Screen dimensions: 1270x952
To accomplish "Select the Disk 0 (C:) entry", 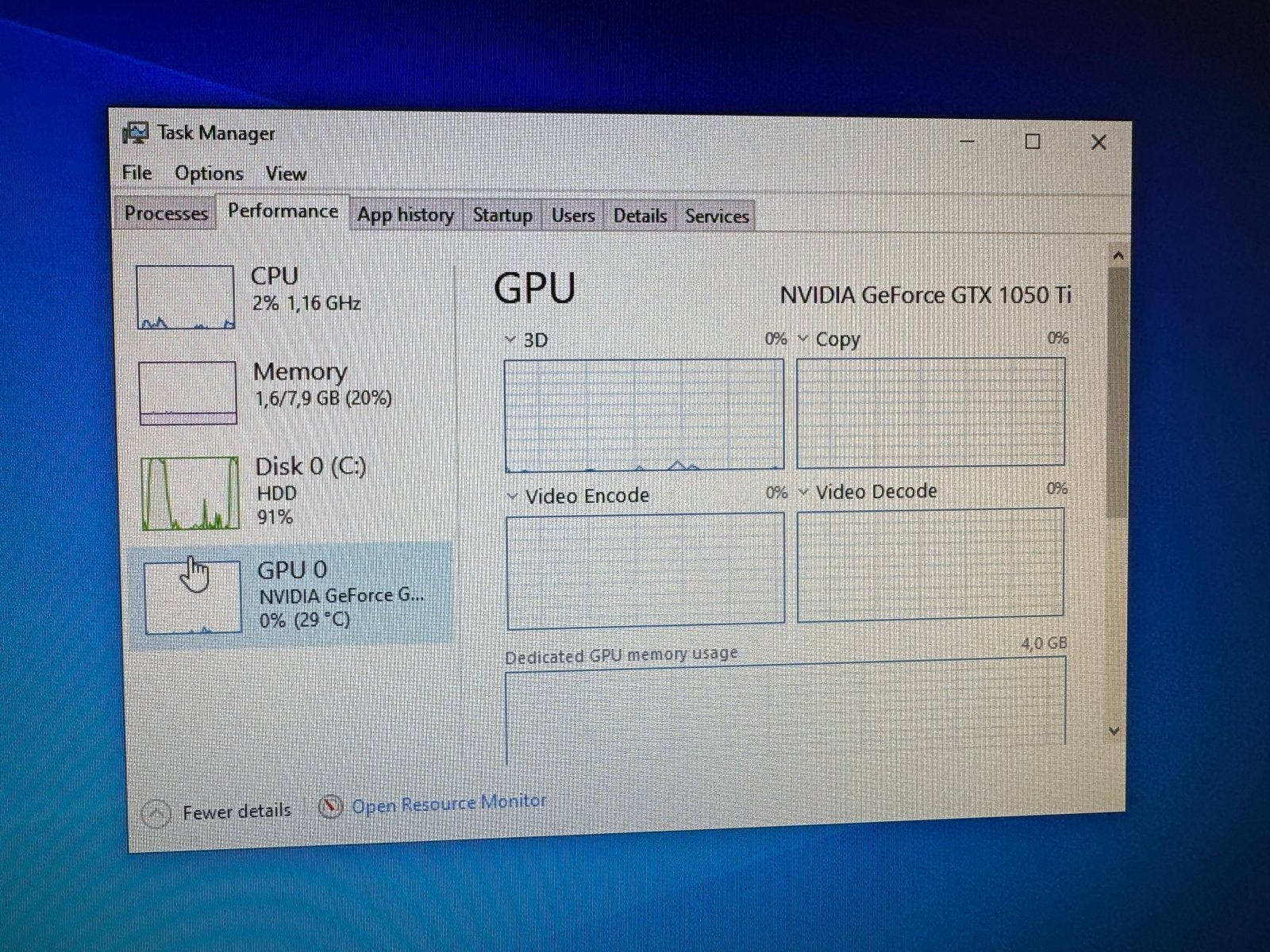I will click(292, 492).
